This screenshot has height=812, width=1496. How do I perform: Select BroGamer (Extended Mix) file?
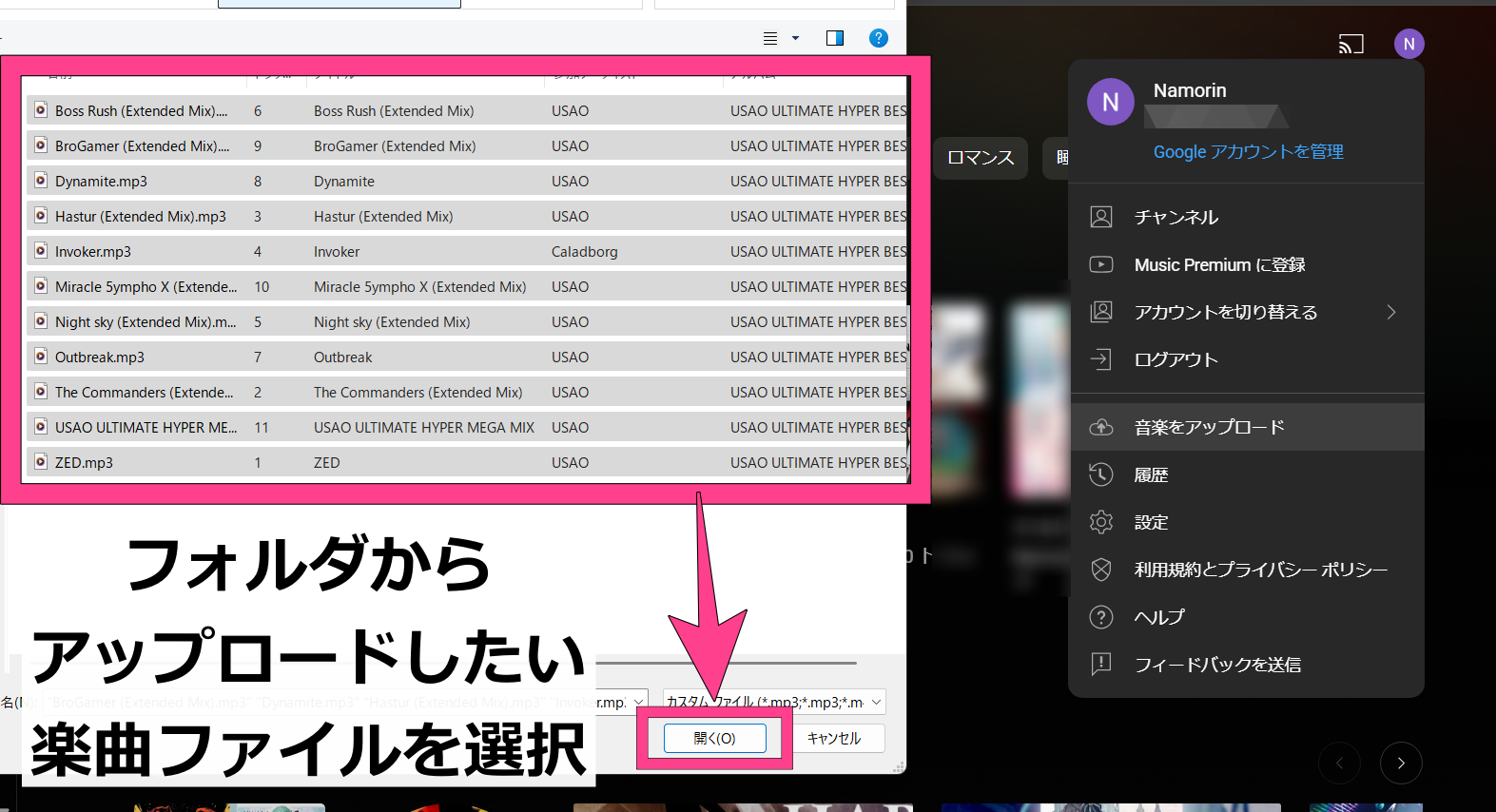pyautogui.click(x=468, y=146)
